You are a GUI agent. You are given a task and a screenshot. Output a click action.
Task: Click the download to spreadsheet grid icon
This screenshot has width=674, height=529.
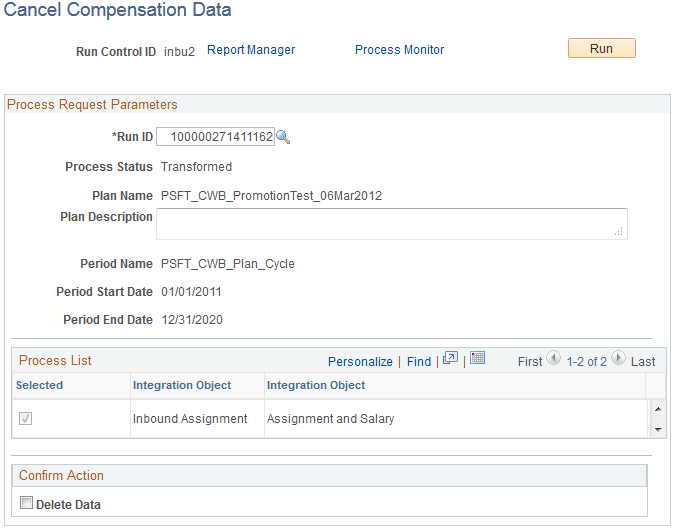coord(477,358)
